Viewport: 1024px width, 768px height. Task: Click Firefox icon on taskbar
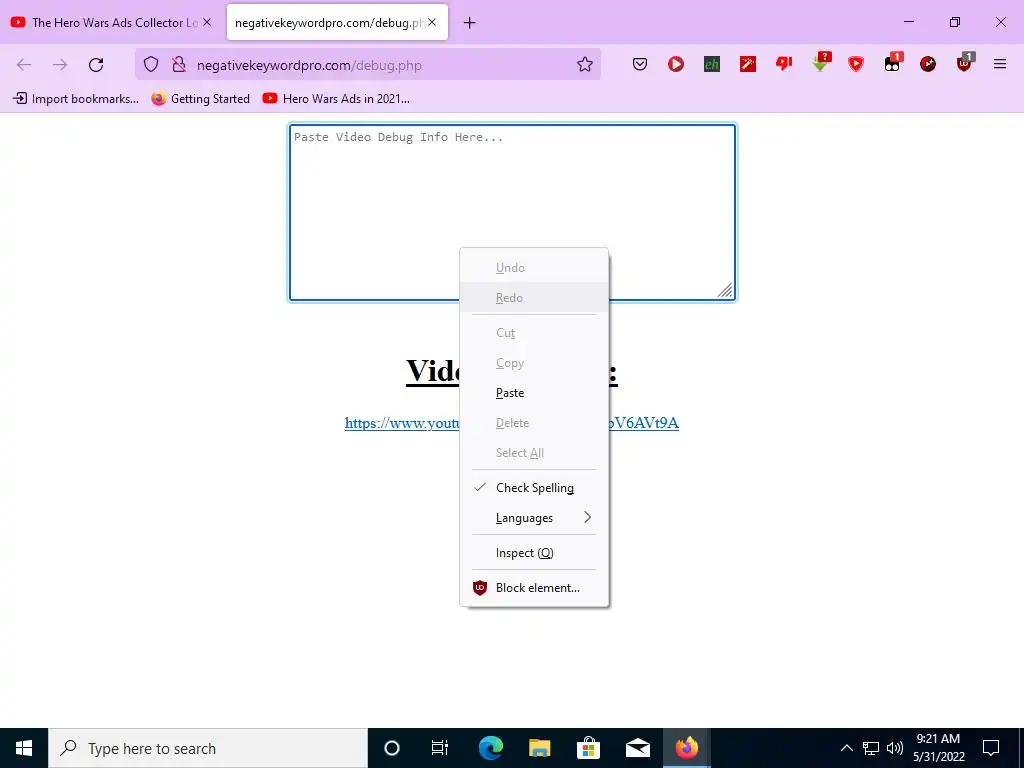686,748
